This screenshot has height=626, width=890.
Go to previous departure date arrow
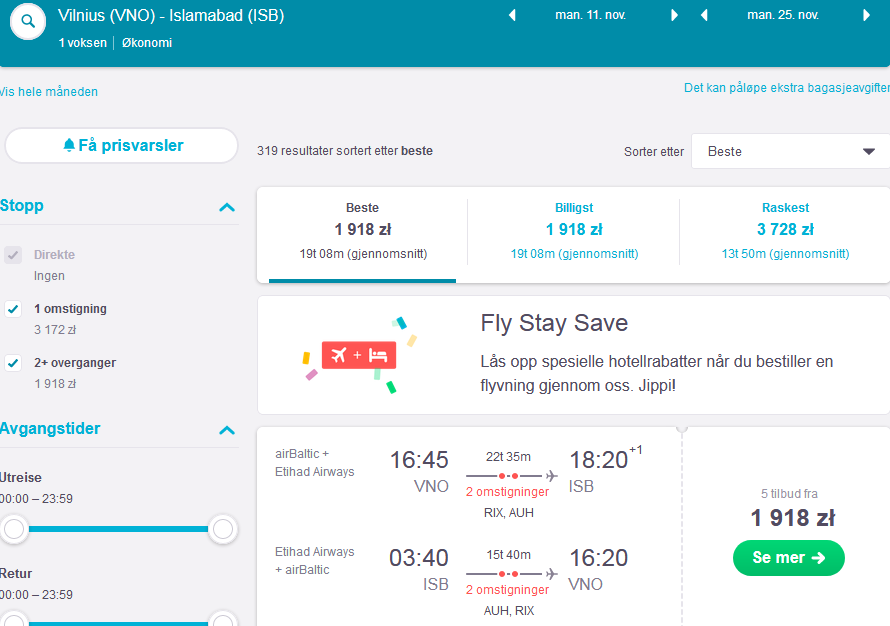coord(512,15)
